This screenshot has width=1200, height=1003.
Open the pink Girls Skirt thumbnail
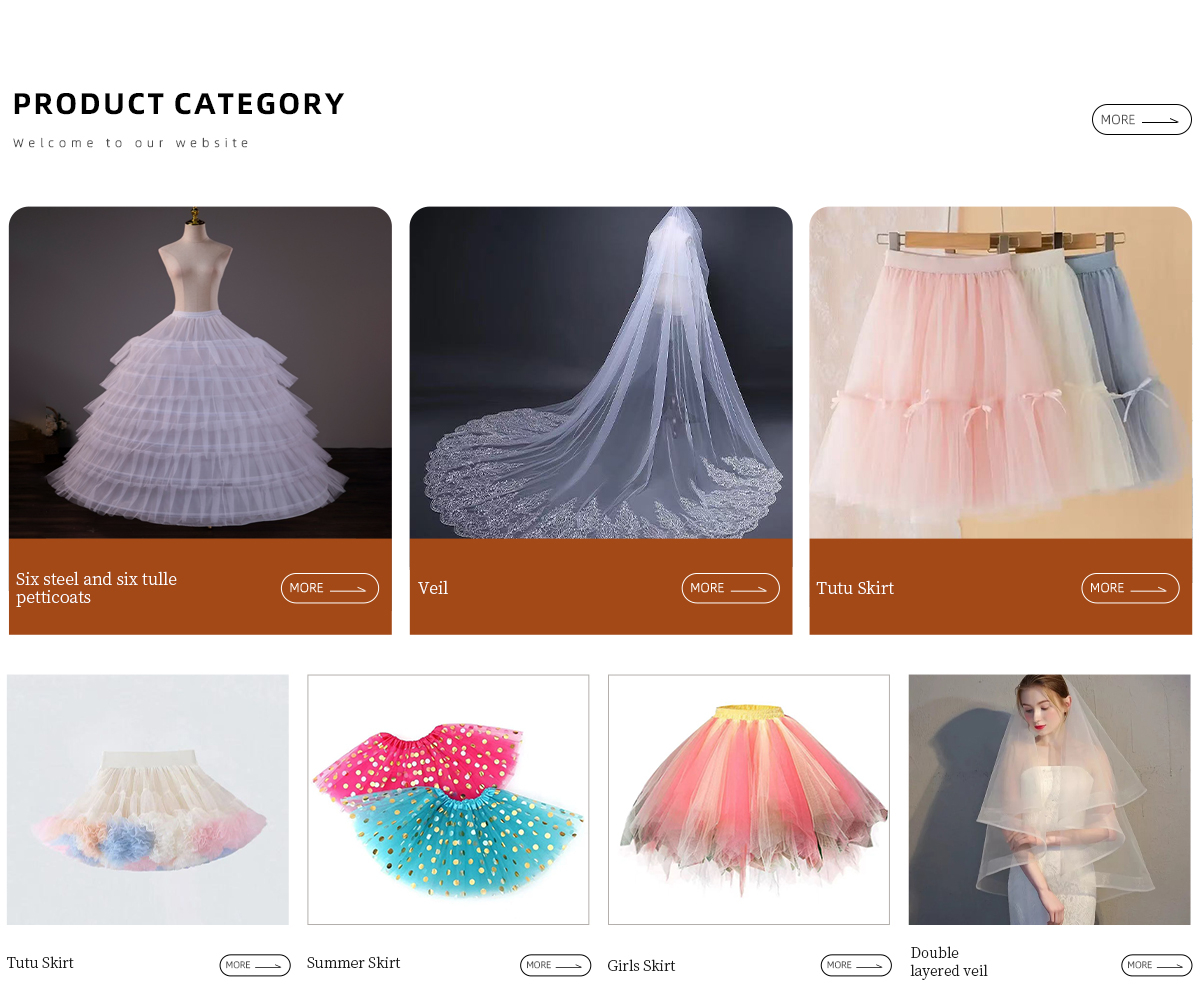(x=749, y=800)
